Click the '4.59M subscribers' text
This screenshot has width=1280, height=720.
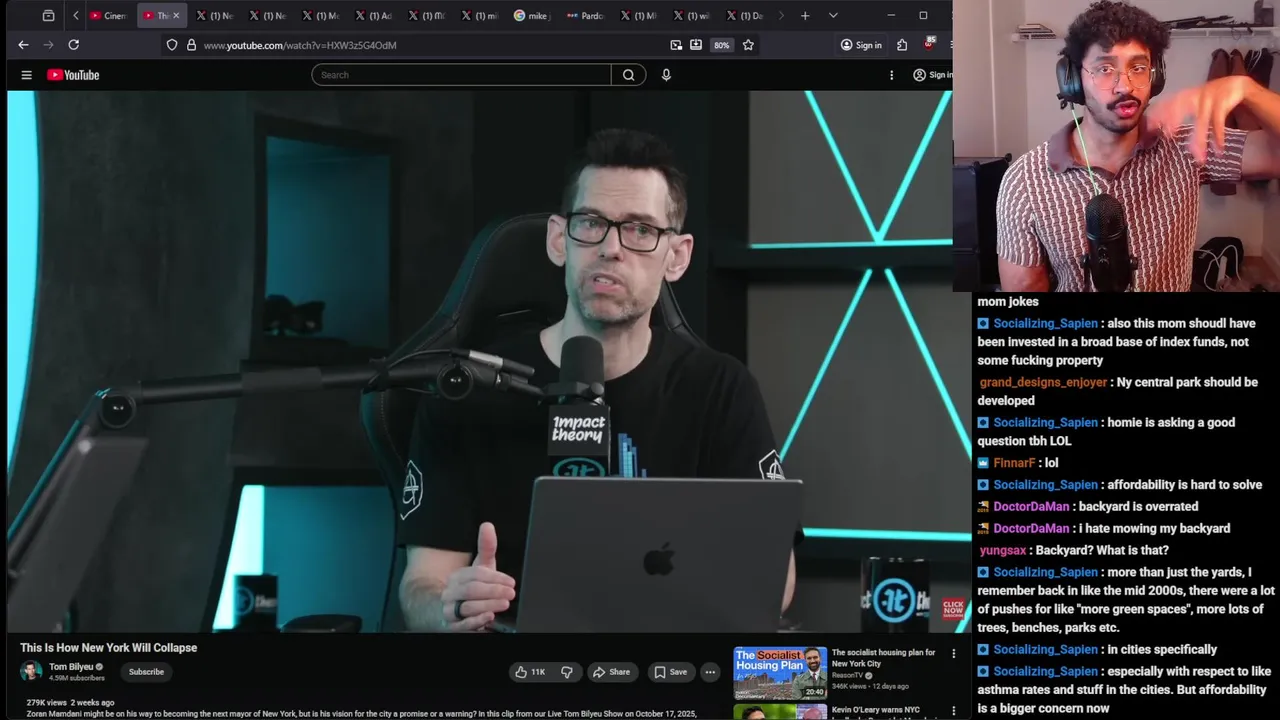click(77, 678)
